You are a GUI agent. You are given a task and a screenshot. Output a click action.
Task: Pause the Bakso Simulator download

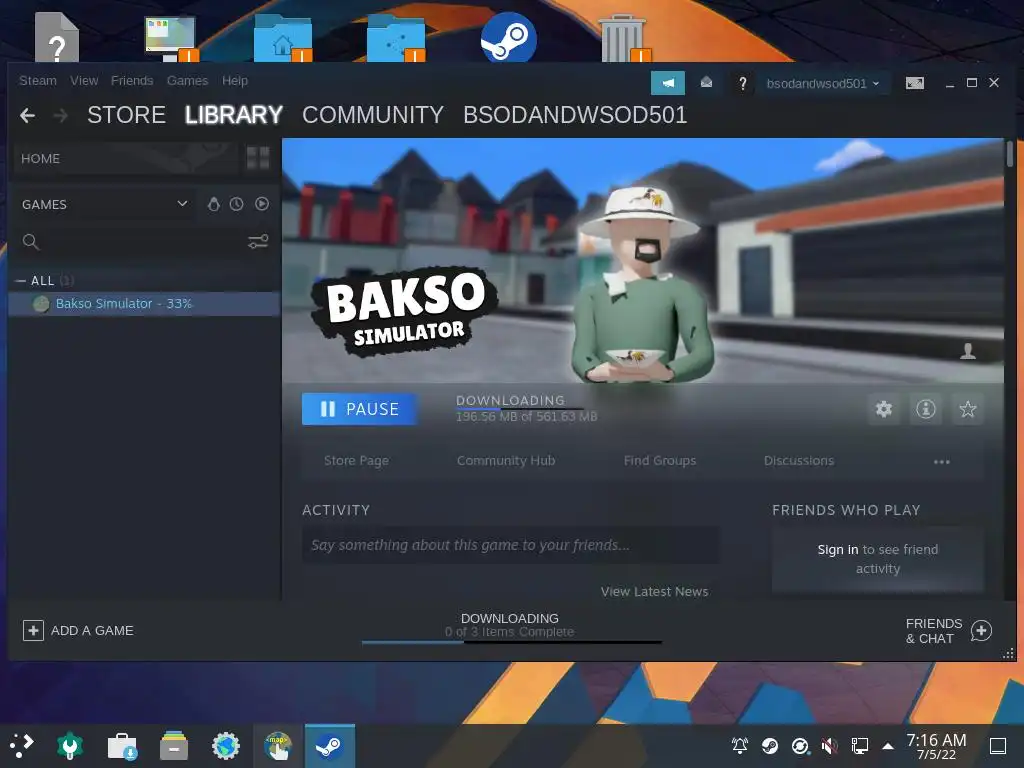(359, 409)
